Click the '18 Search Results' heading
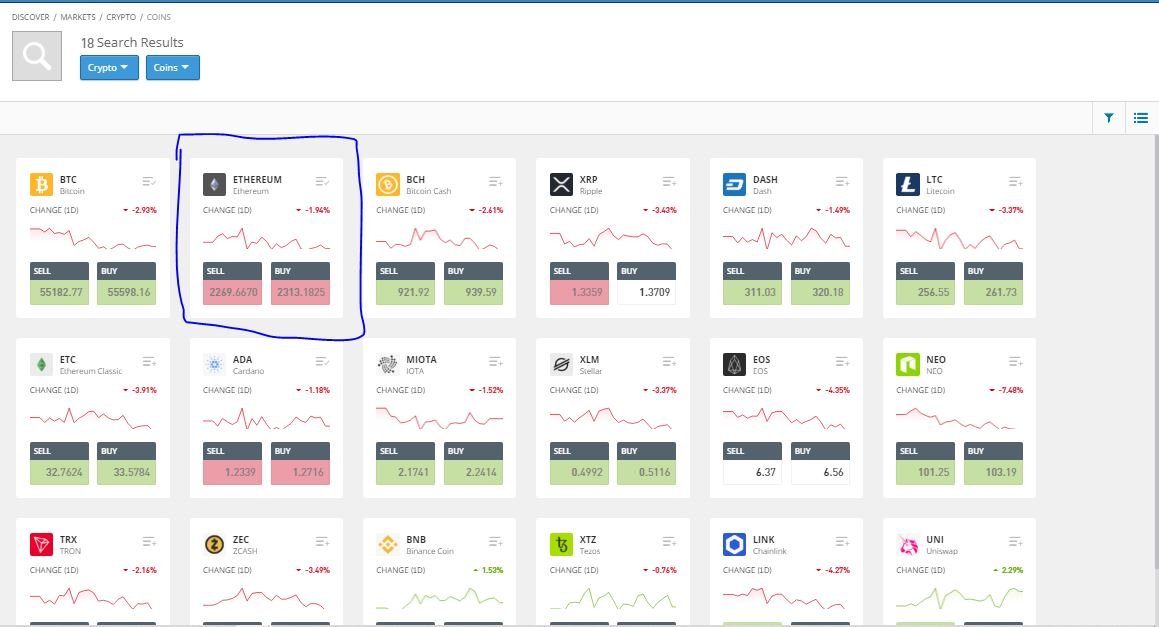1159x627 pixels. pos(132,42)
